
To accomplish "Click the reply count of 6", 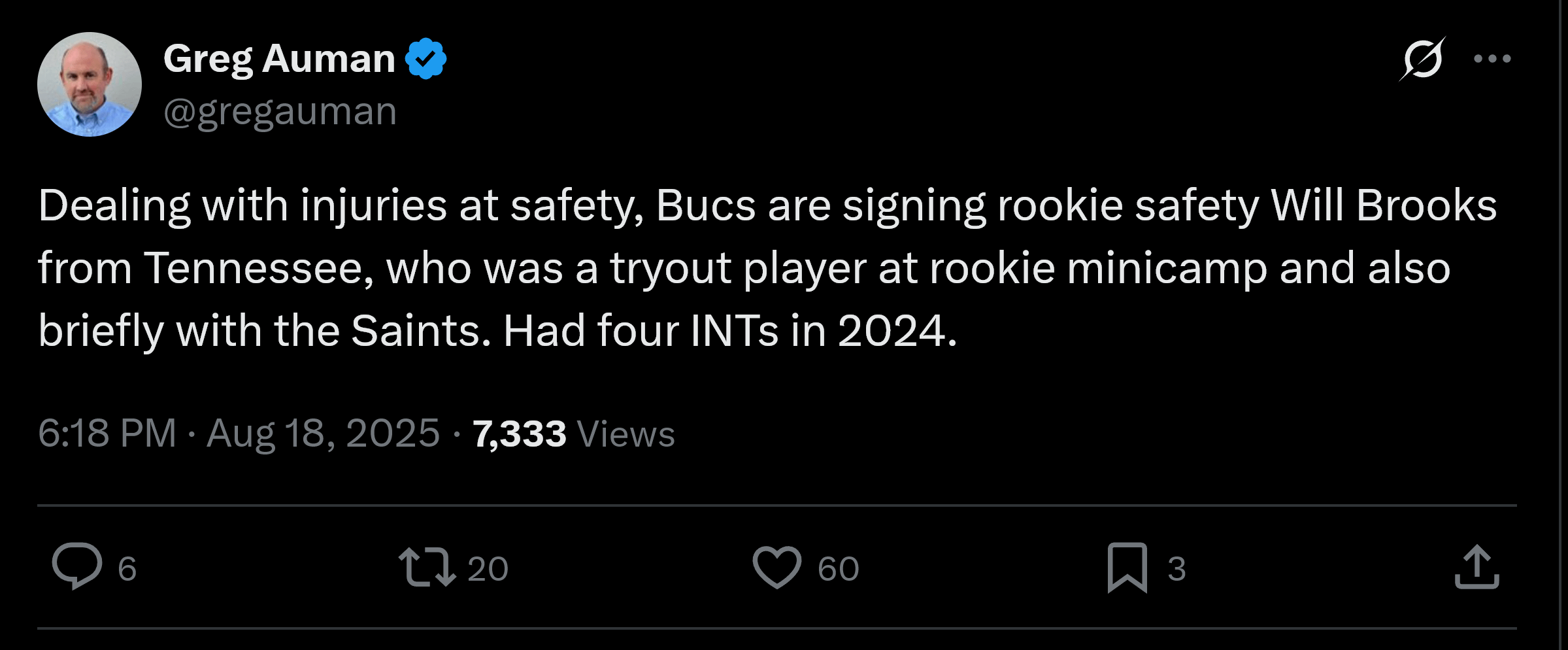I will 127,568.
